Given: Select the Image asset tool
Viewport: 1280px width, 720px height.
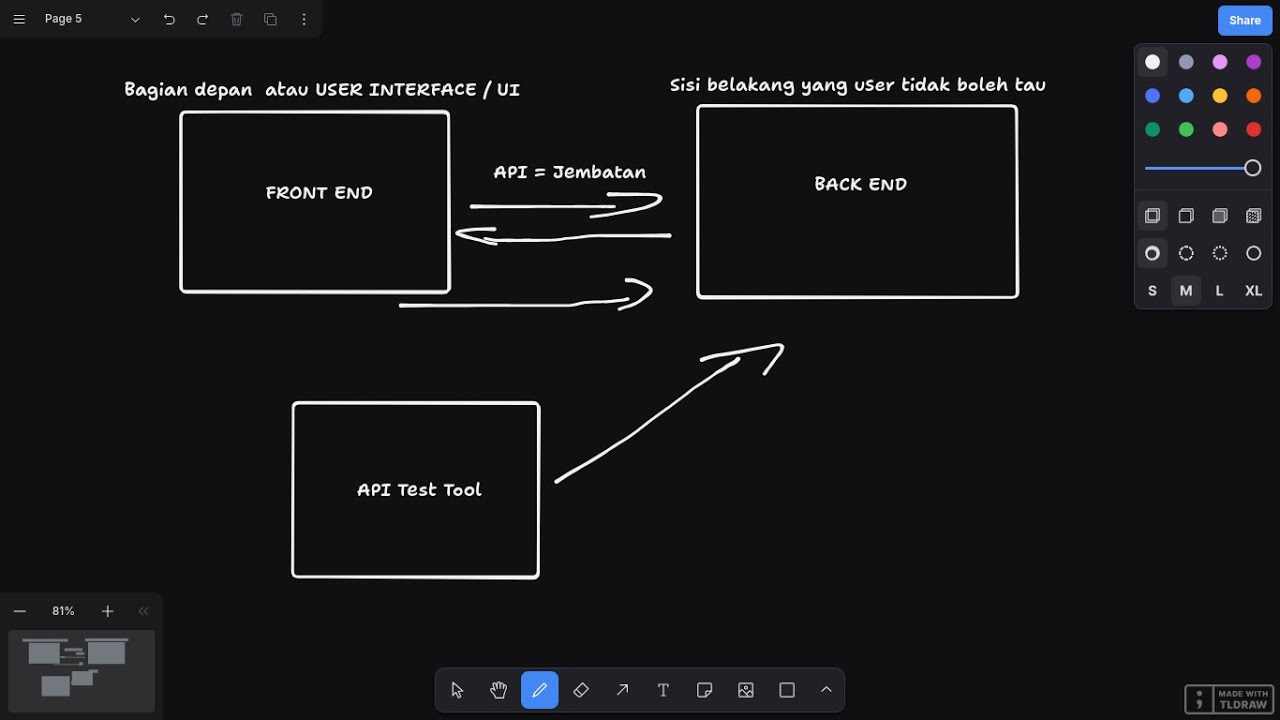Looking at the screenshot, I should point(745,690).
